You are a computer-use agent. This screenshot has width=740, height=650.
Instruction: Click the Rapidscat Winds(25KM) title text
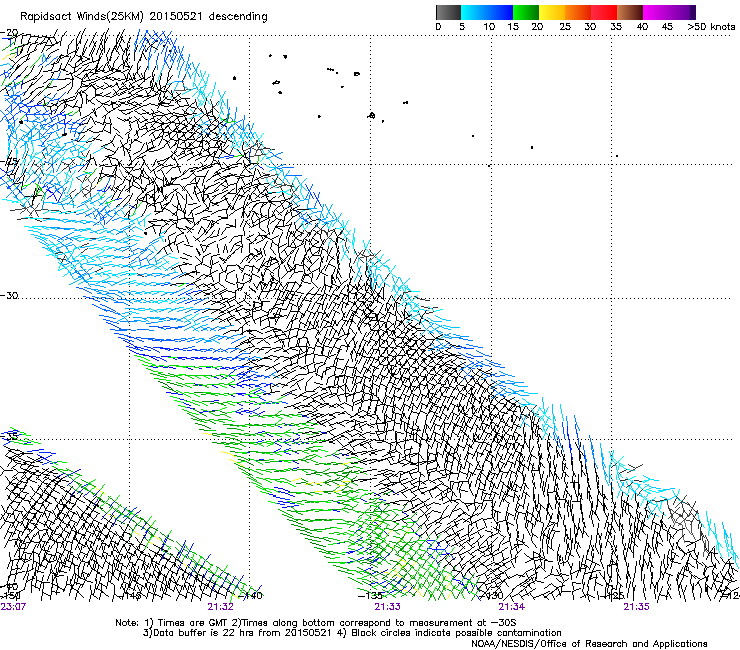tap(143, 17)
